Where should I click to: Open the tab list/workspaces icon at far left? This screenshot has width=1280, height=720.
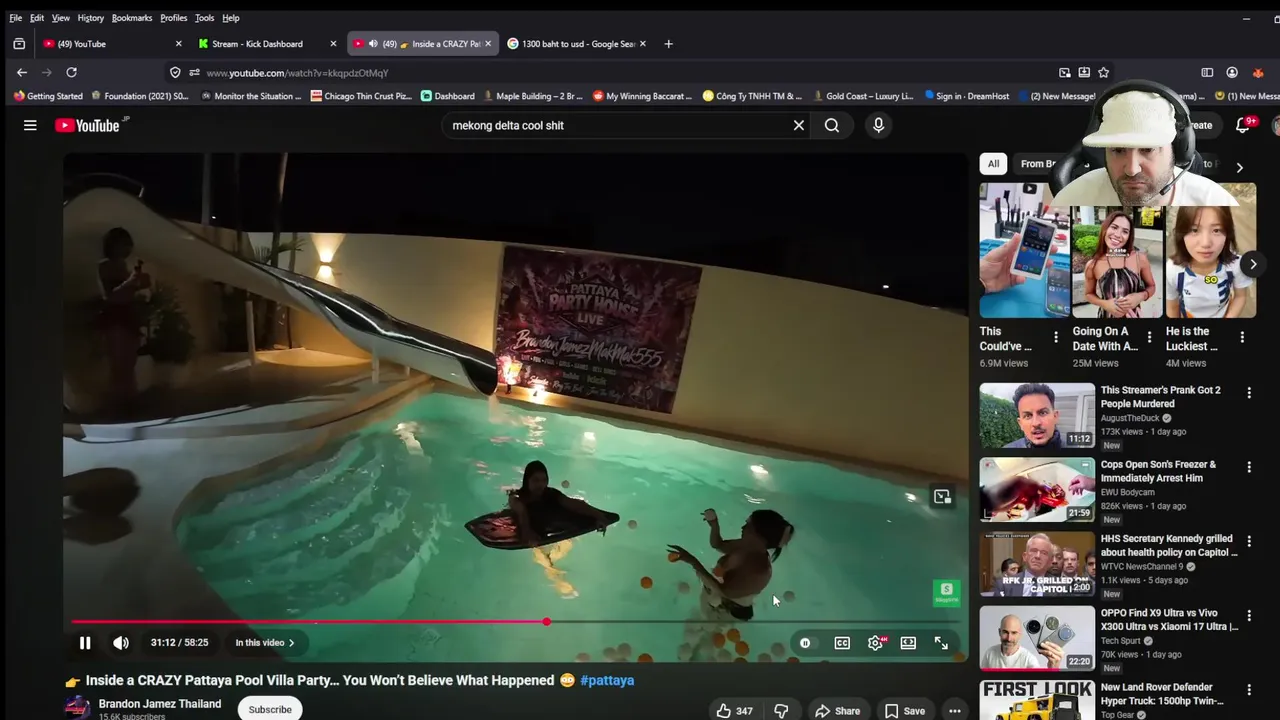tap(19, 44)
